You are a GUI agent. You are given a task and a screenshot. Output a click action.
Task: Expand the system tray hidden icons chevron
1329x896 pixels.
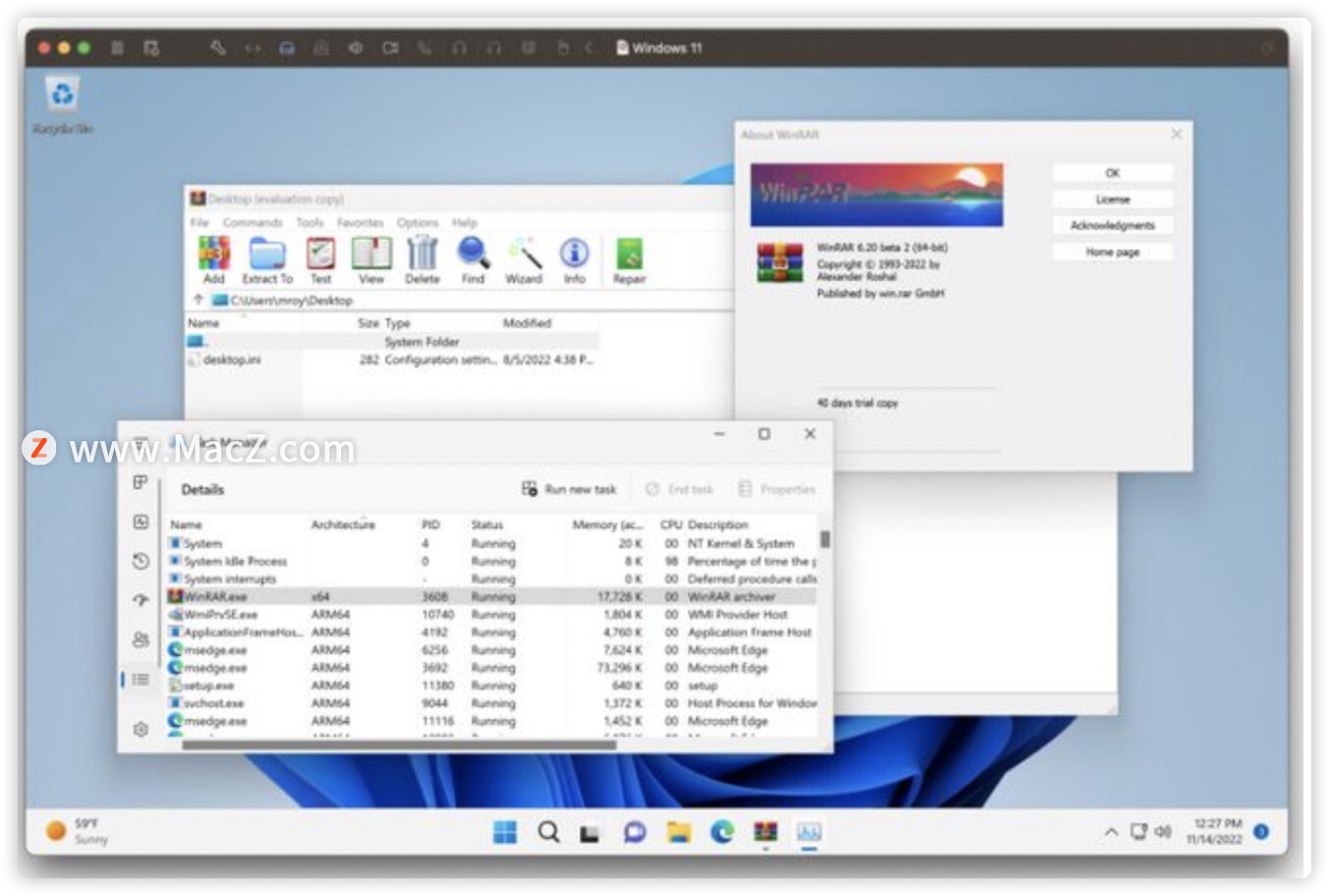(1111, 832)
